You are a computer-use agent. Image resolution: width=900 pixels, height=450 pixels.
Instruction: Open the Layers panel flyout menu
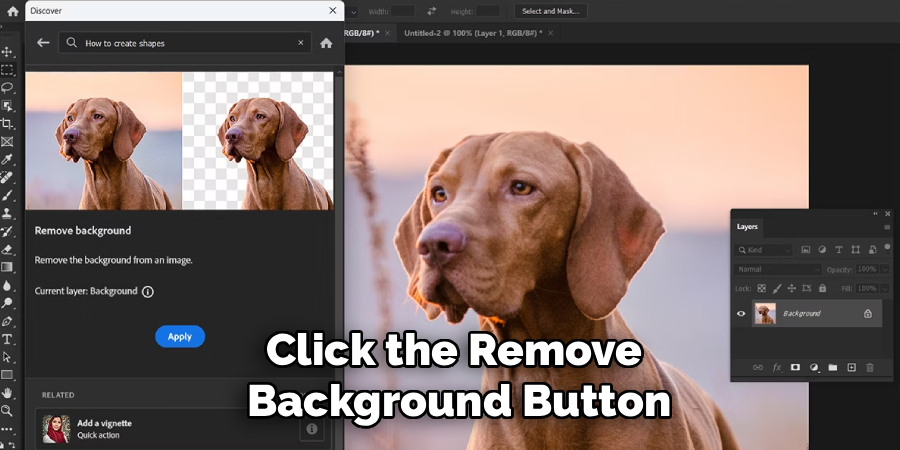tap(887, 227)
